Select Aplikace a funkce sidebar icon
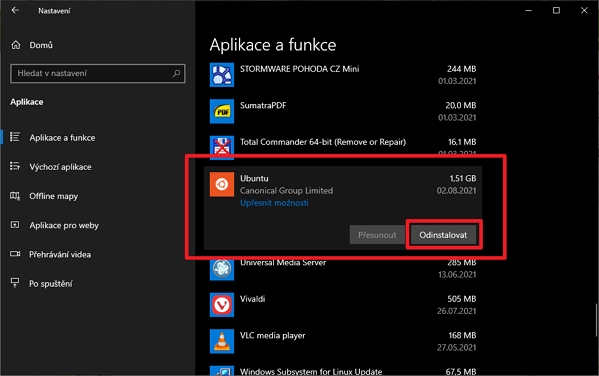 pyautogui.click(x=15, y=137)
